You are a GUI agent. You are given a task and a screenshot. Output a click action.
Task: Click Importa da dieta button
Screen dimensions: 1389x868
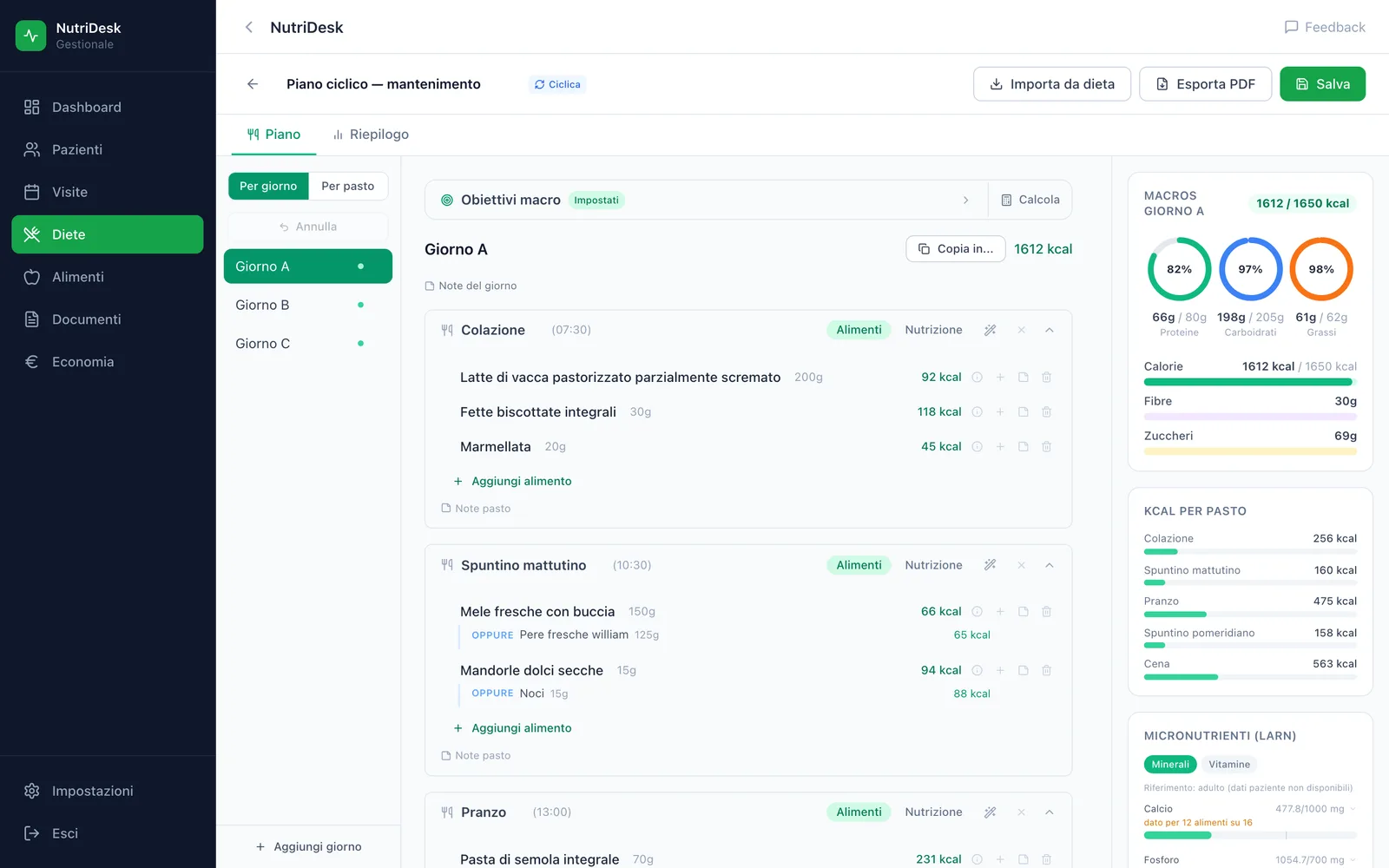coord(1052,84)
